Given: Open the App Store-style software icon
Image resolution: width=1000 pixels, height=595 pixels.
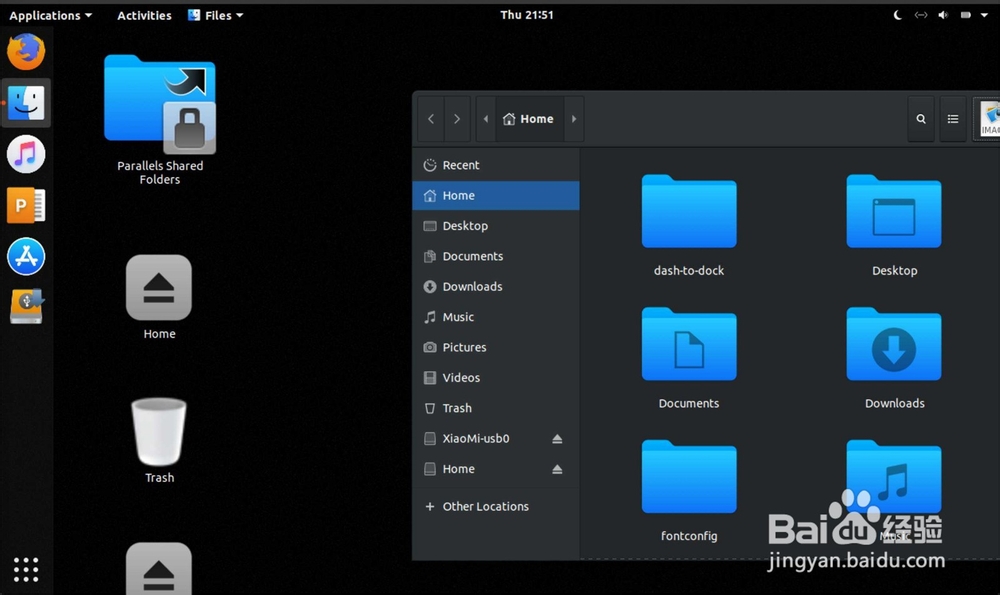Looking at the screenshot, I should point(26,256).
